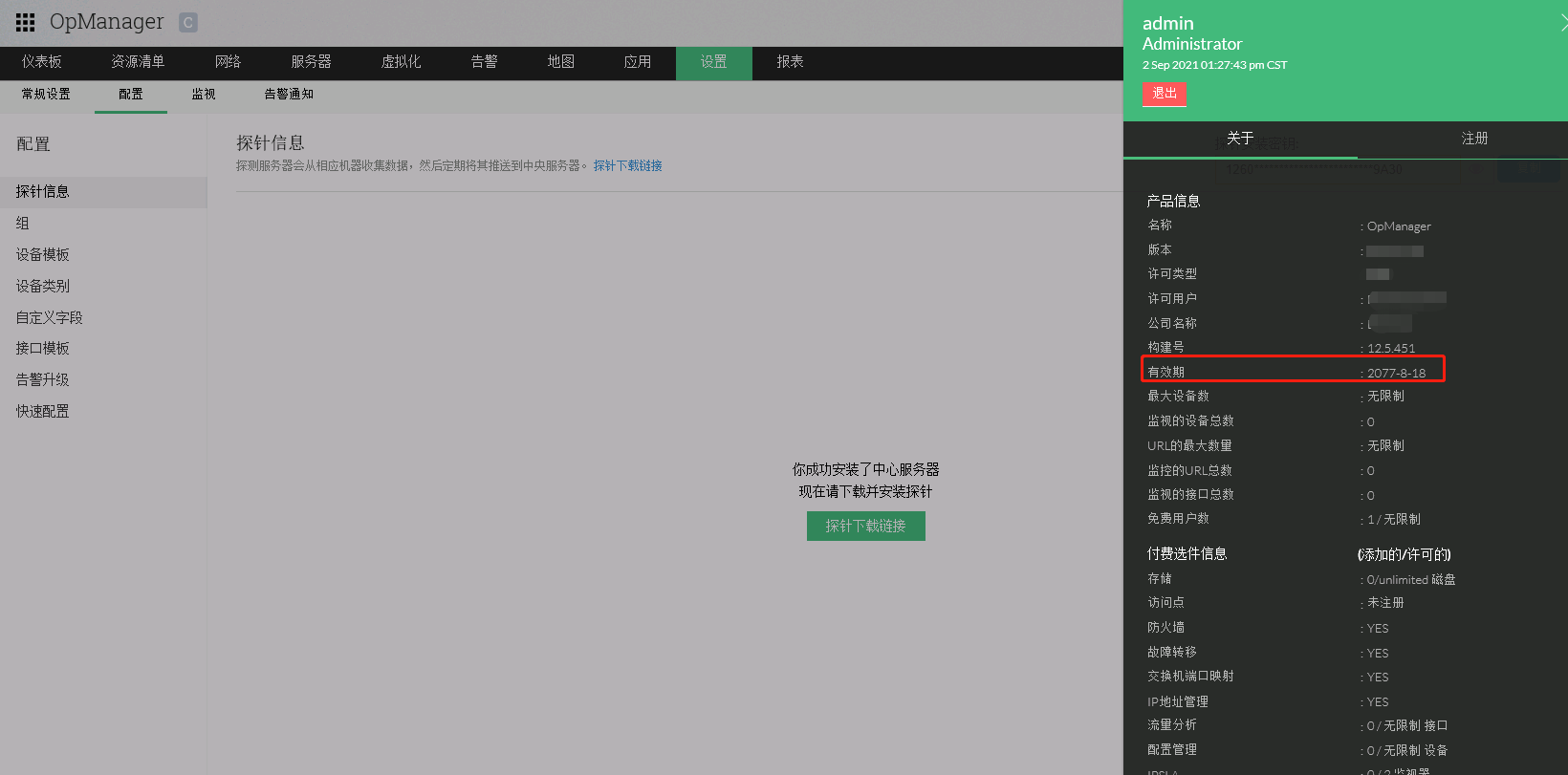Choose 自定义字段 in the sidebar
This screenshot has height=775, width=1568.
pyautogui.click(x=50, y=317)
